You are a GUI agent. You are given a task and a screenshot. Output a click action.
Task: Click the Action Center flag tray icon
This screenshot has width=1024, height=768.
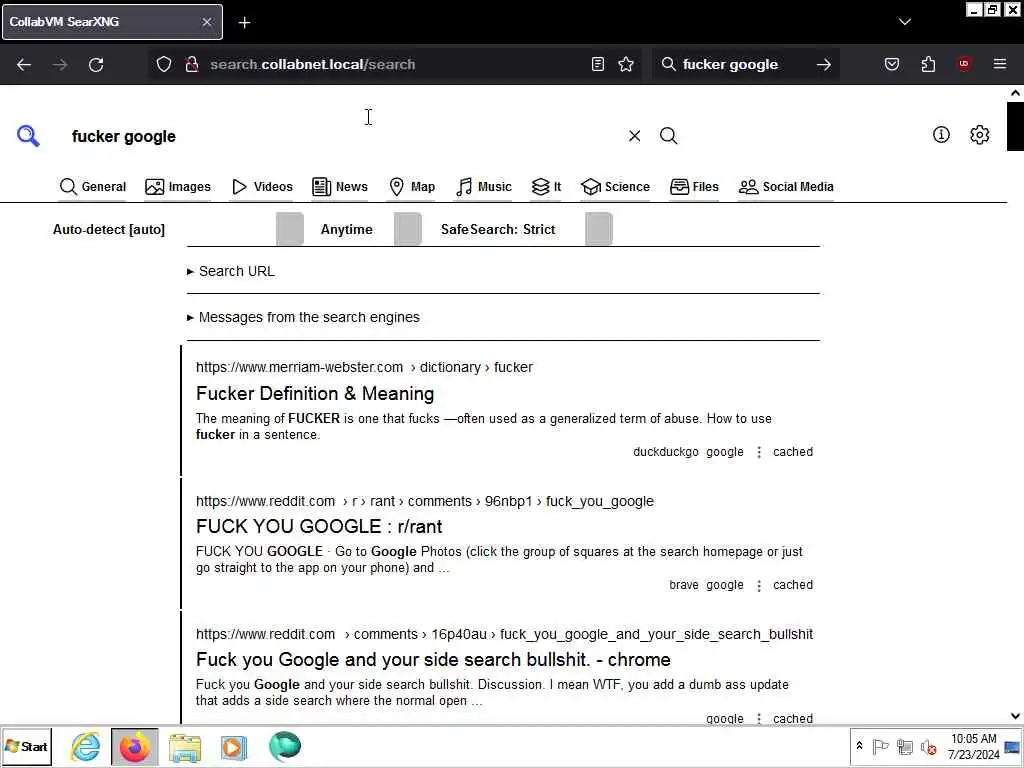[880, 746]
